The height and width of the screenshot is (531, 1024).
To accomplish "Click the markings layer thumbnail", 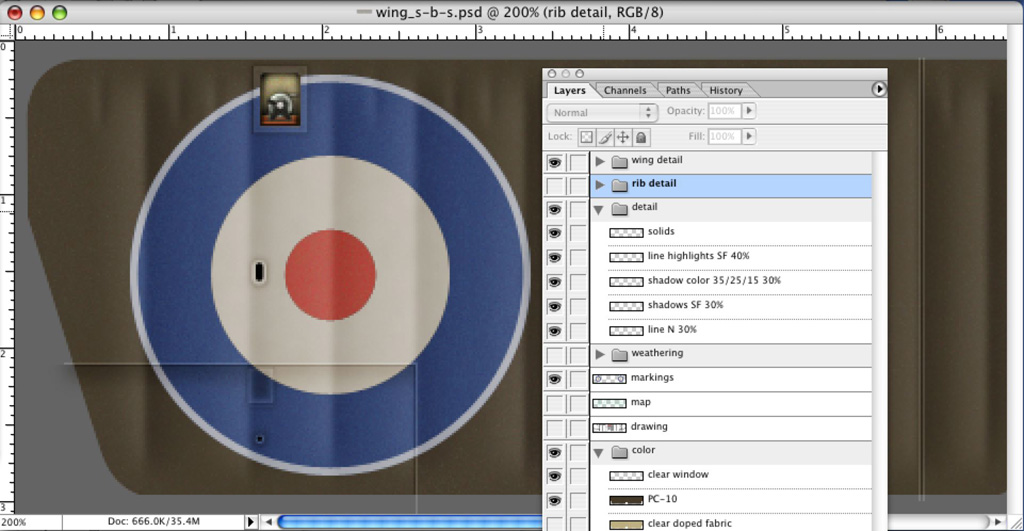I will point(609,379).
